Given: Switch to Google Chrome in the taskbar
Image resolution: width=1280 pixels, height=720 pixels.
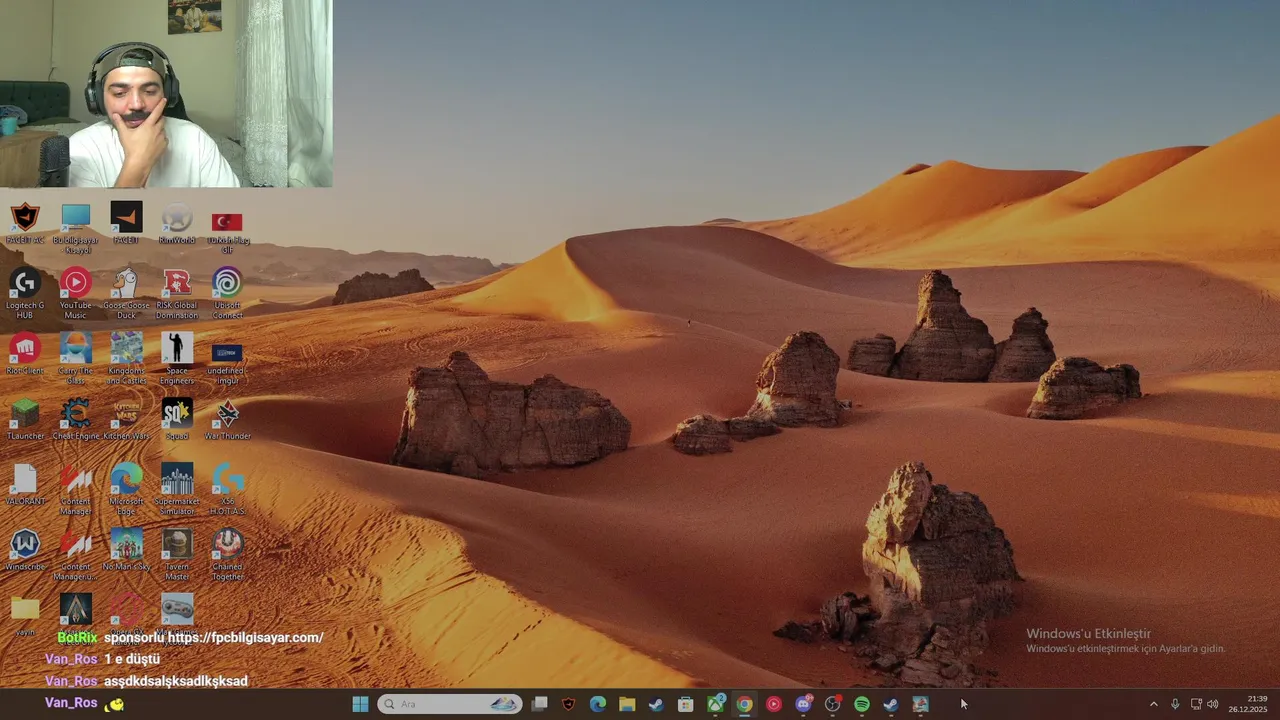Looking at the screenshot, I should point(745,704).
